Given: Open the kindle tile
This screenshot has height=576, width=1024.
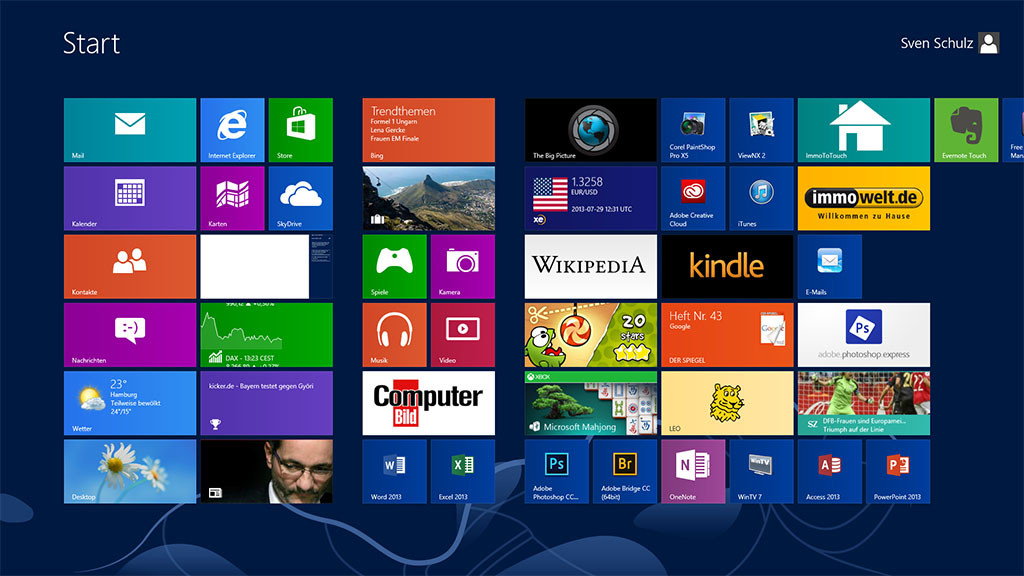Looking at the screenshot, I should click(727, 266).
